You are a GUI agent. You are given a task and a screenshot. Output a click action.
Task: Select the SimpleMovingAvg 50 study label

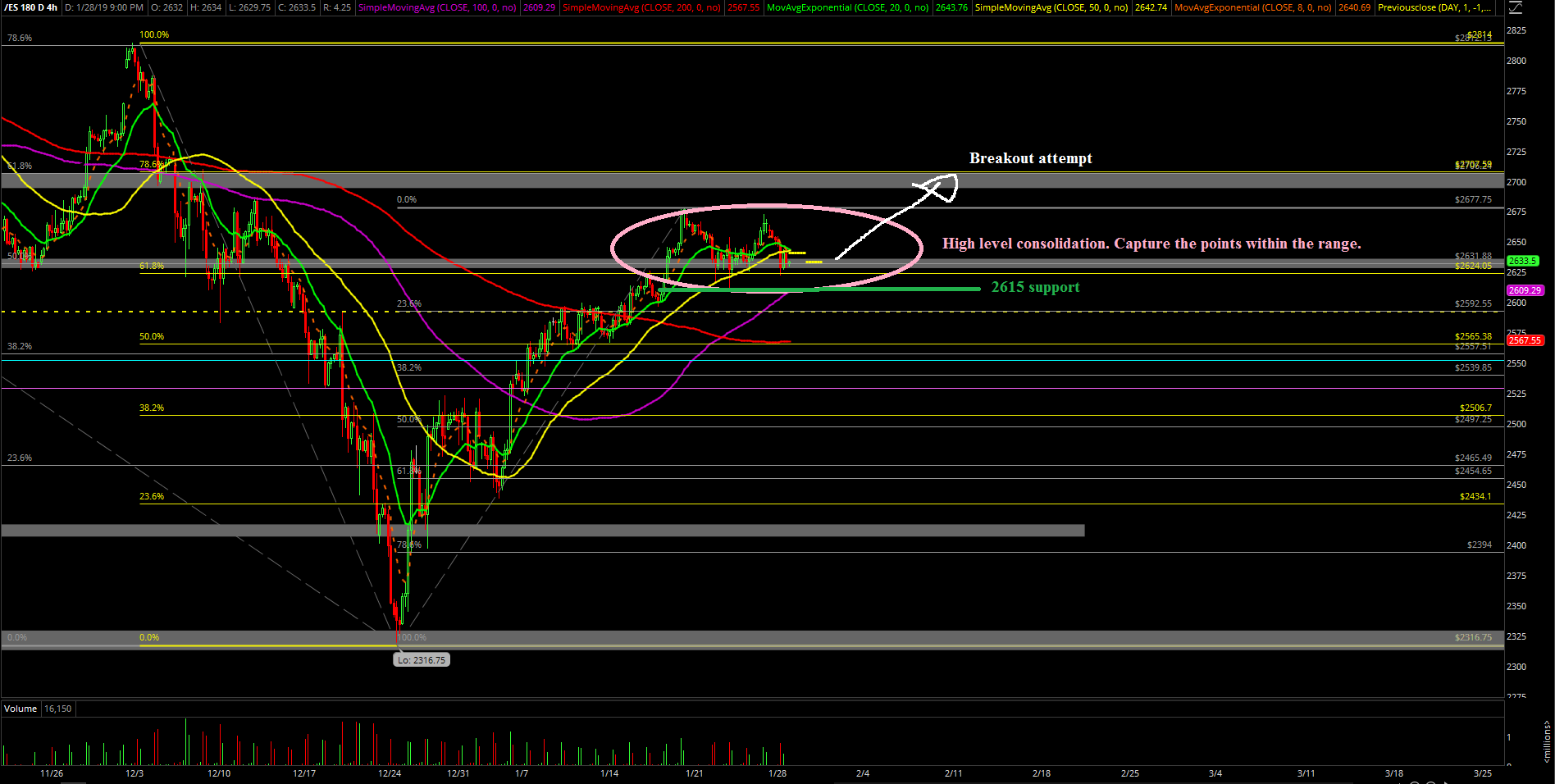[1051, 7]
